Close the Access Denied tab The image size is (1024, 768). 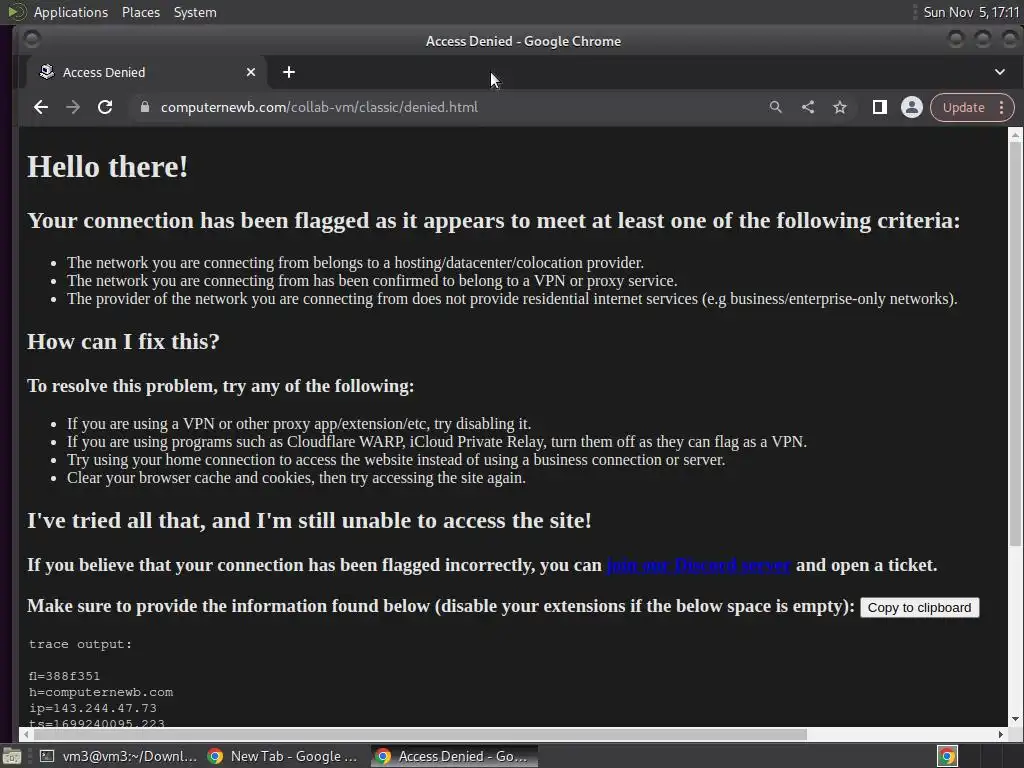[251, 72]
